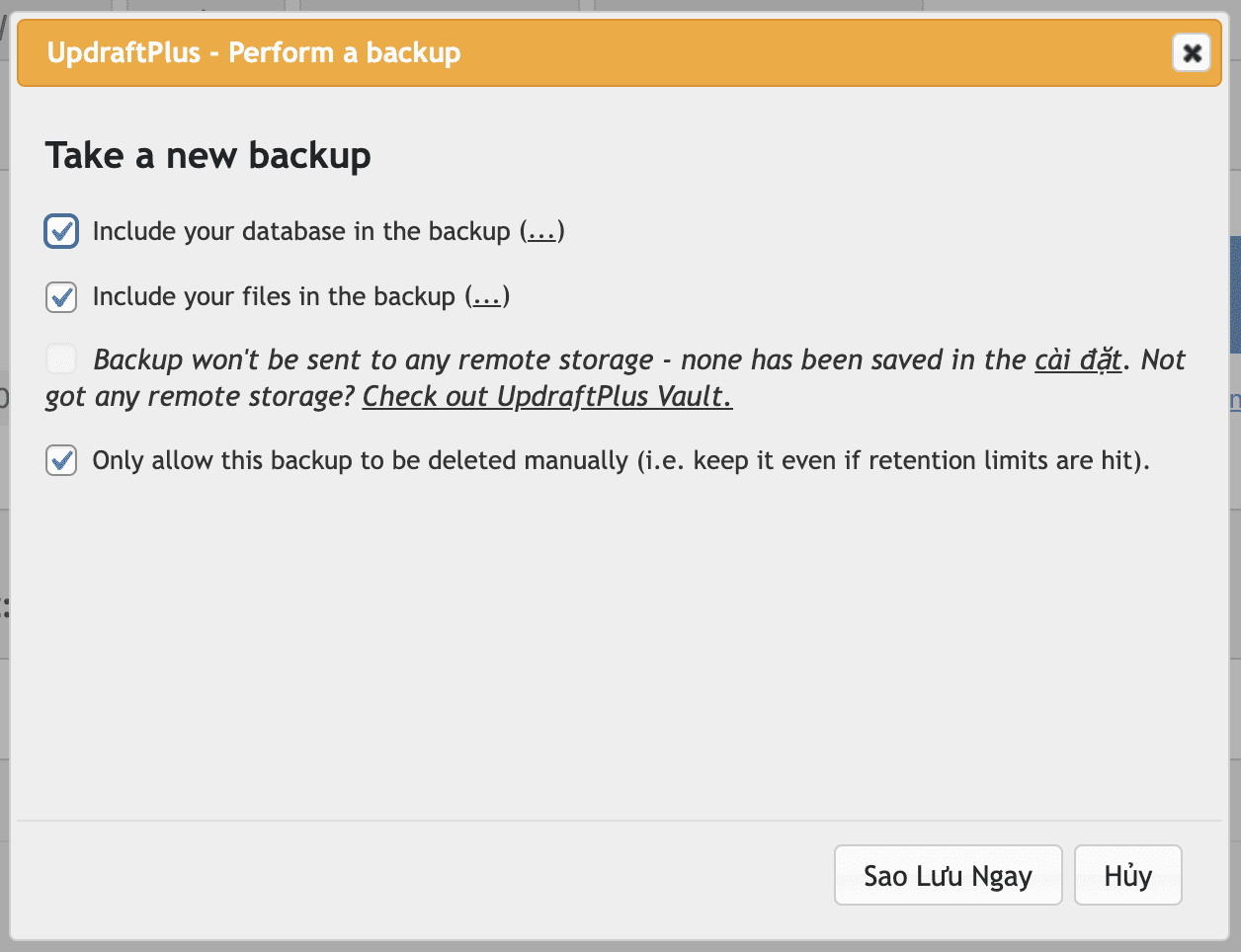1241x952 pixels.
Task: Close the backup dialog with the X icon
Action: point(1192,53)
